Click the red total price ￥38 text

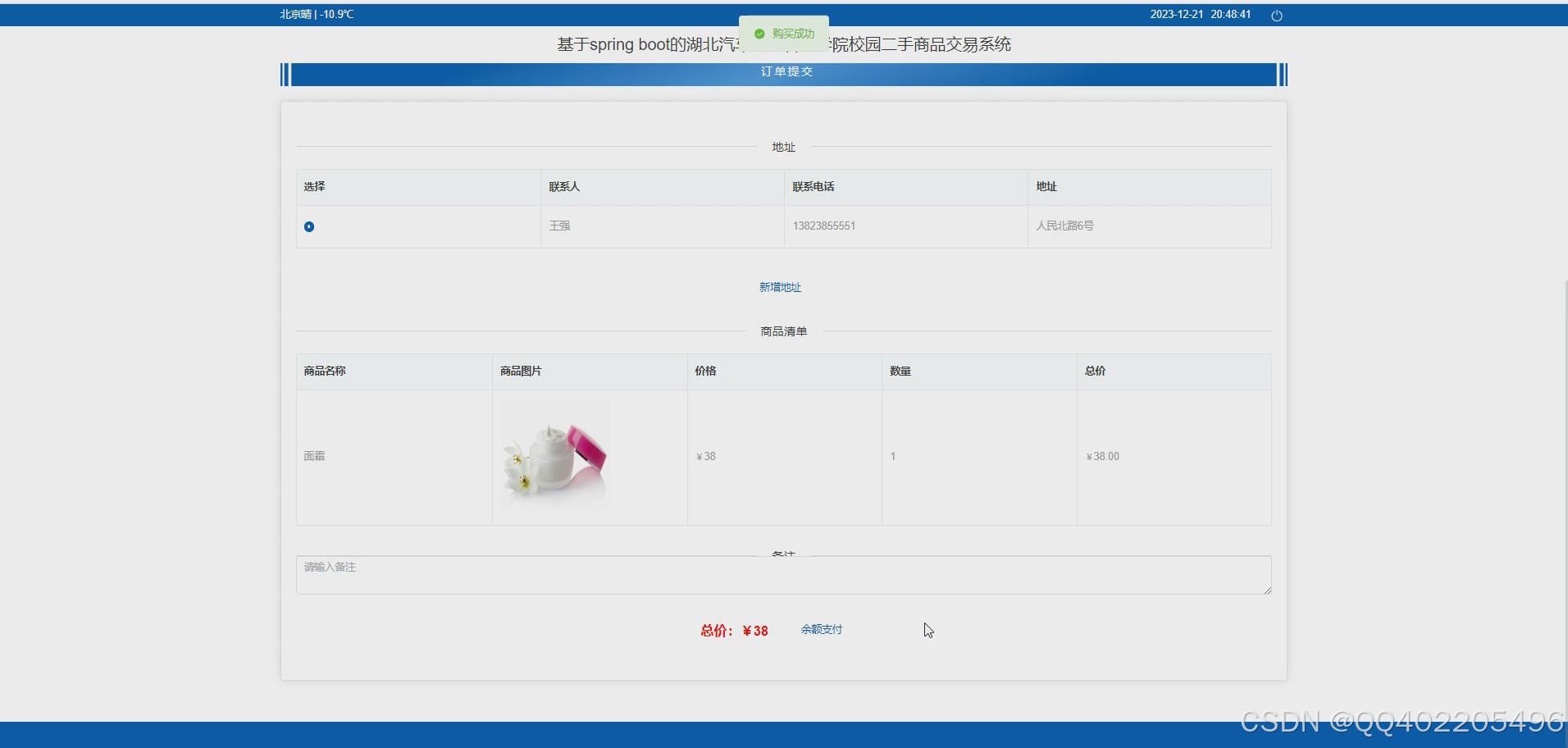(732, 631)
